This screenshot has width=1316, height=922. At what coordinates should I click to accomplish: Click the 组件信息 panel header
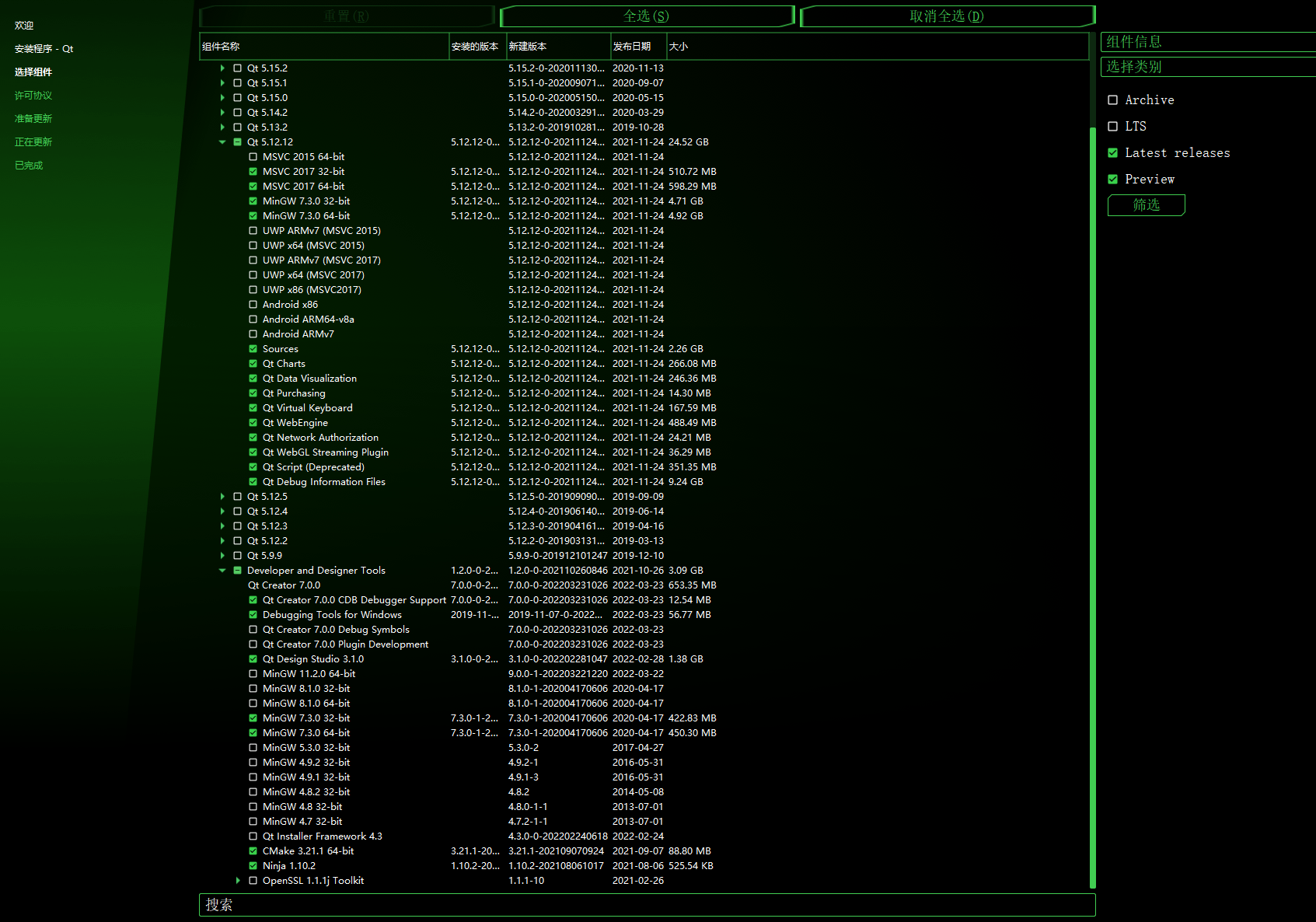pyautogui.click(x=1208, y=42)
